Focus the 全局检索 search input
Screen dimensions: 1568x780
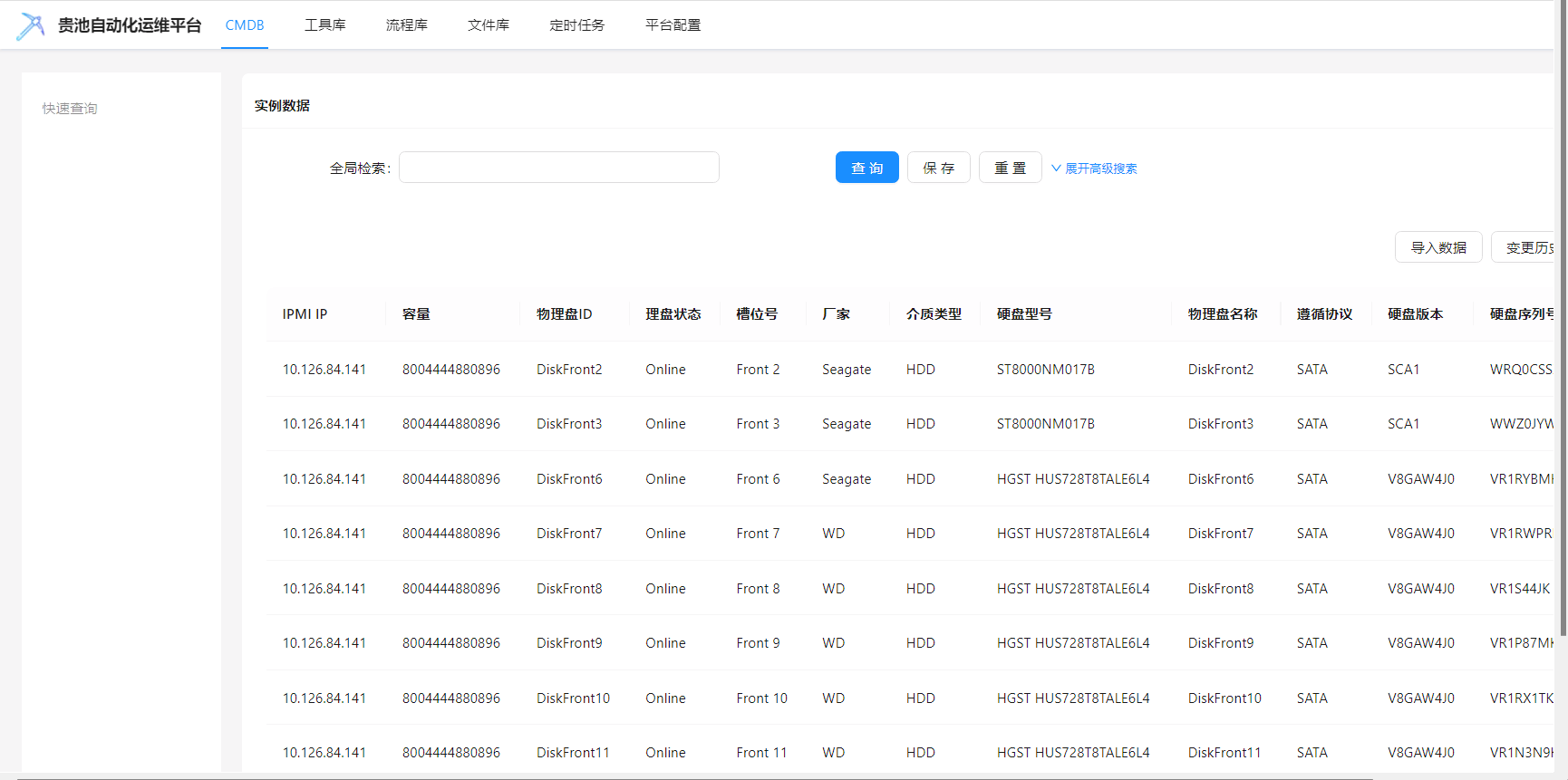(559, 168)
